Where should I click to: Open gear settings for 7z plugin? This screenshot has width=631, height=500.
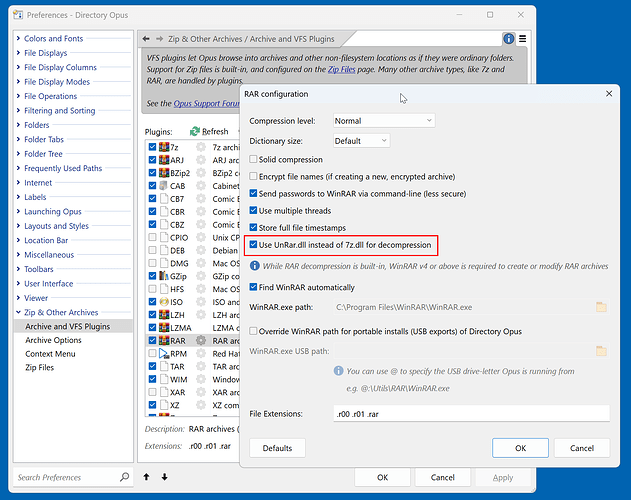coord(201,147)
